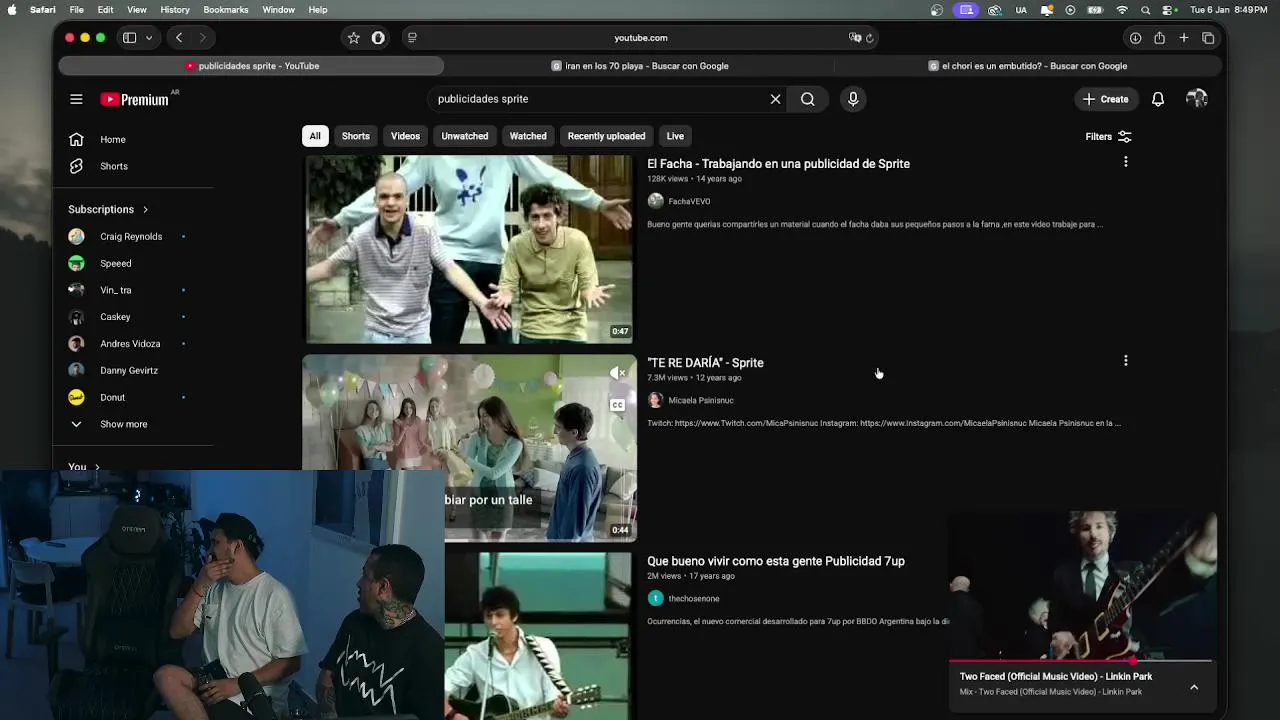The height and width of the screenshot is (720, 1280).
Task: Seek on the miniplayer red progress bar
Action: click(1080, 661)
